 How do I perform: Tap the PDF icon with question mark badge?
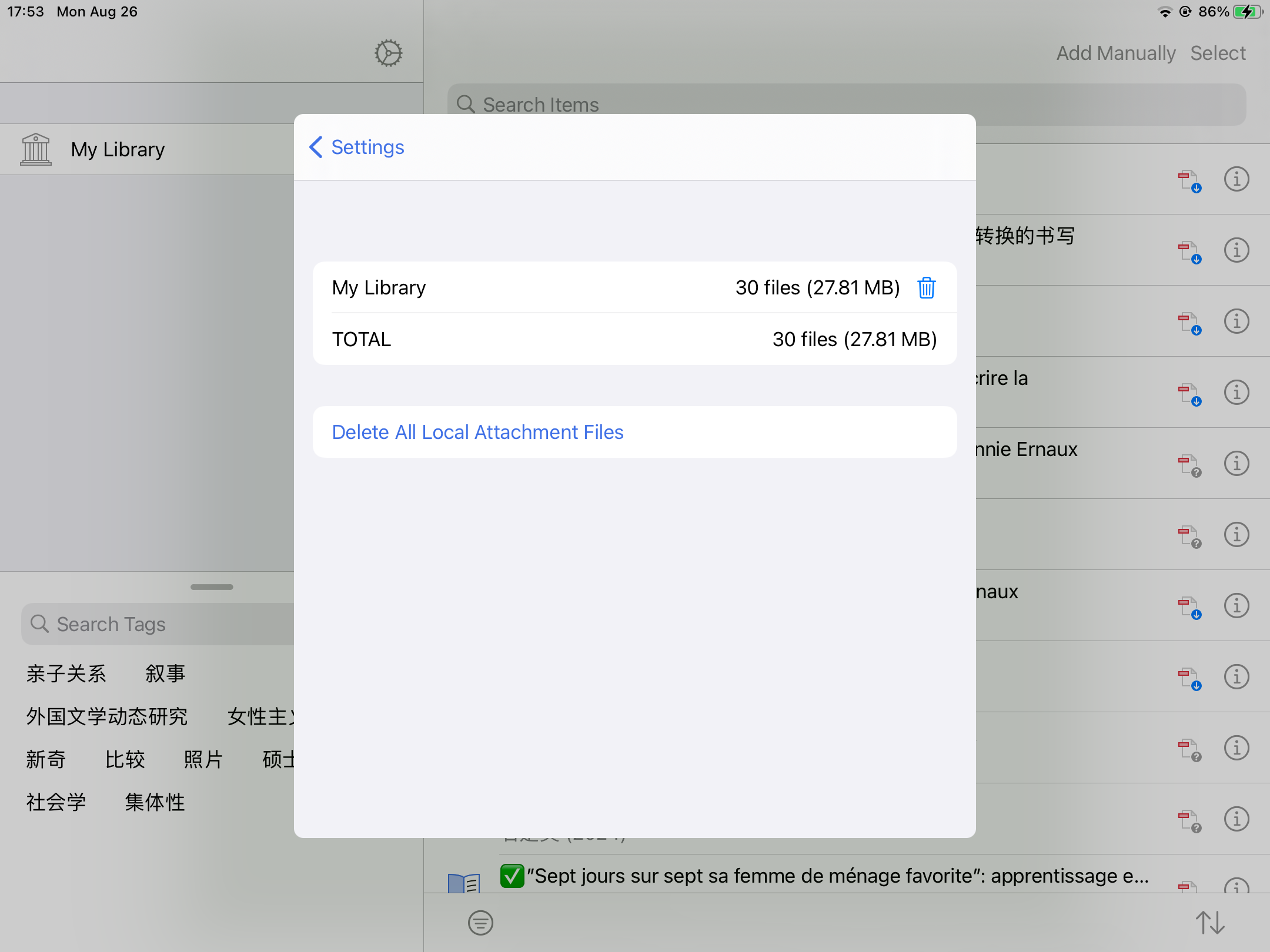pyautogui.click(x=1189, y=464)
